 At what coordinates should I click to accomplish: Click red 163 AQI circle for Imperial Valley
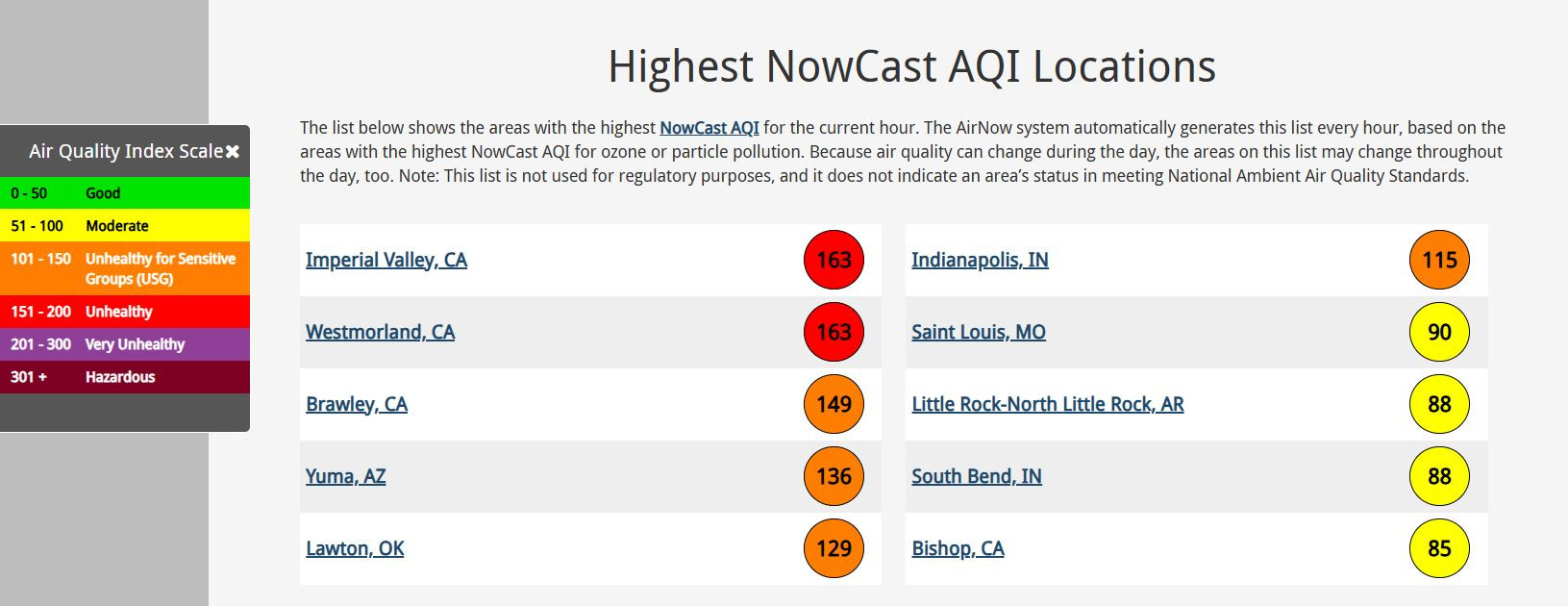[834, 260]
